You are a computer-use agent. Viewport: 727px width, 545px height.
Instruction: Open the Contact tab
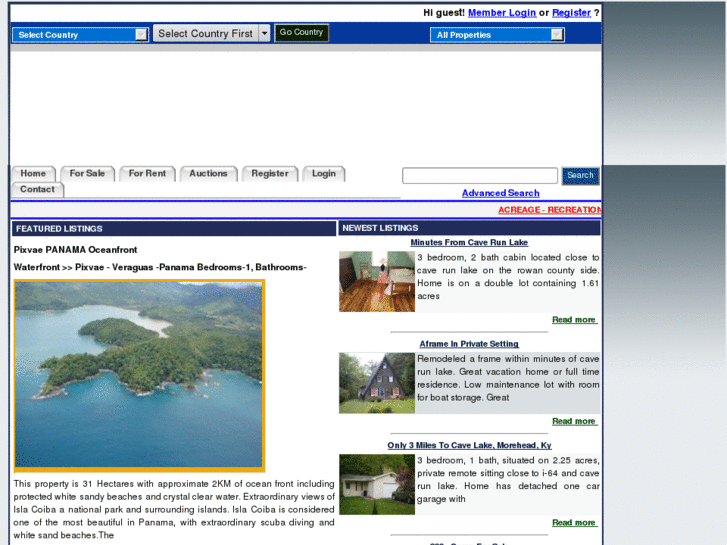38,189
